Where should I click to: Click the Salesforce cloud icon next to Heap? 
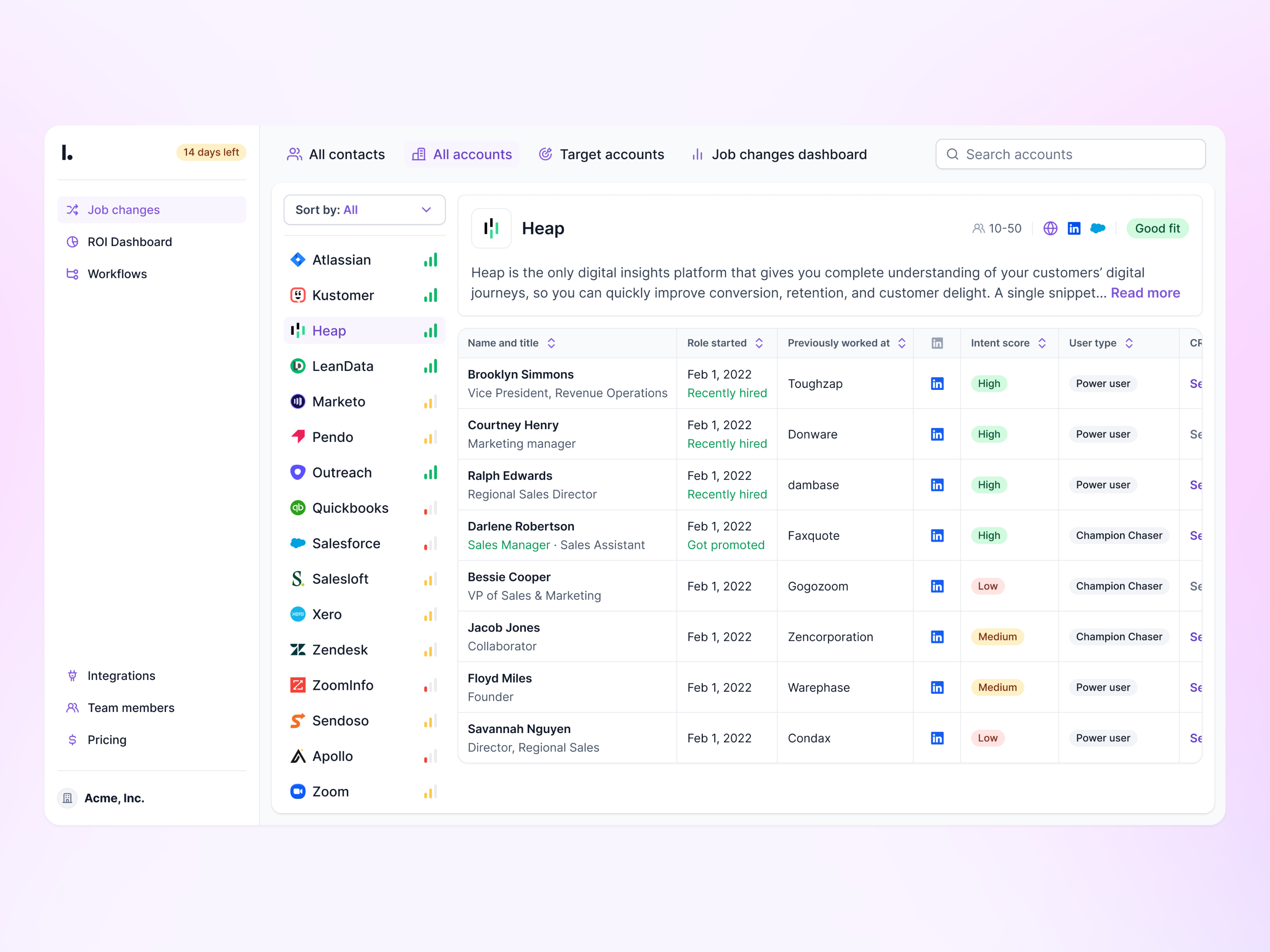(x=1098, y=228)
